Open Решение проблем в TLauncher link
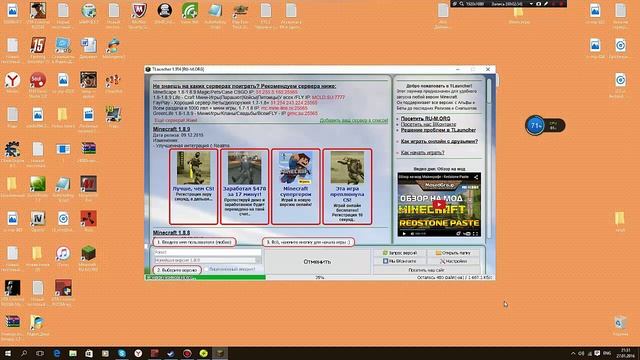This screenshot has width=640, height=360. click(x=438, y=130)
